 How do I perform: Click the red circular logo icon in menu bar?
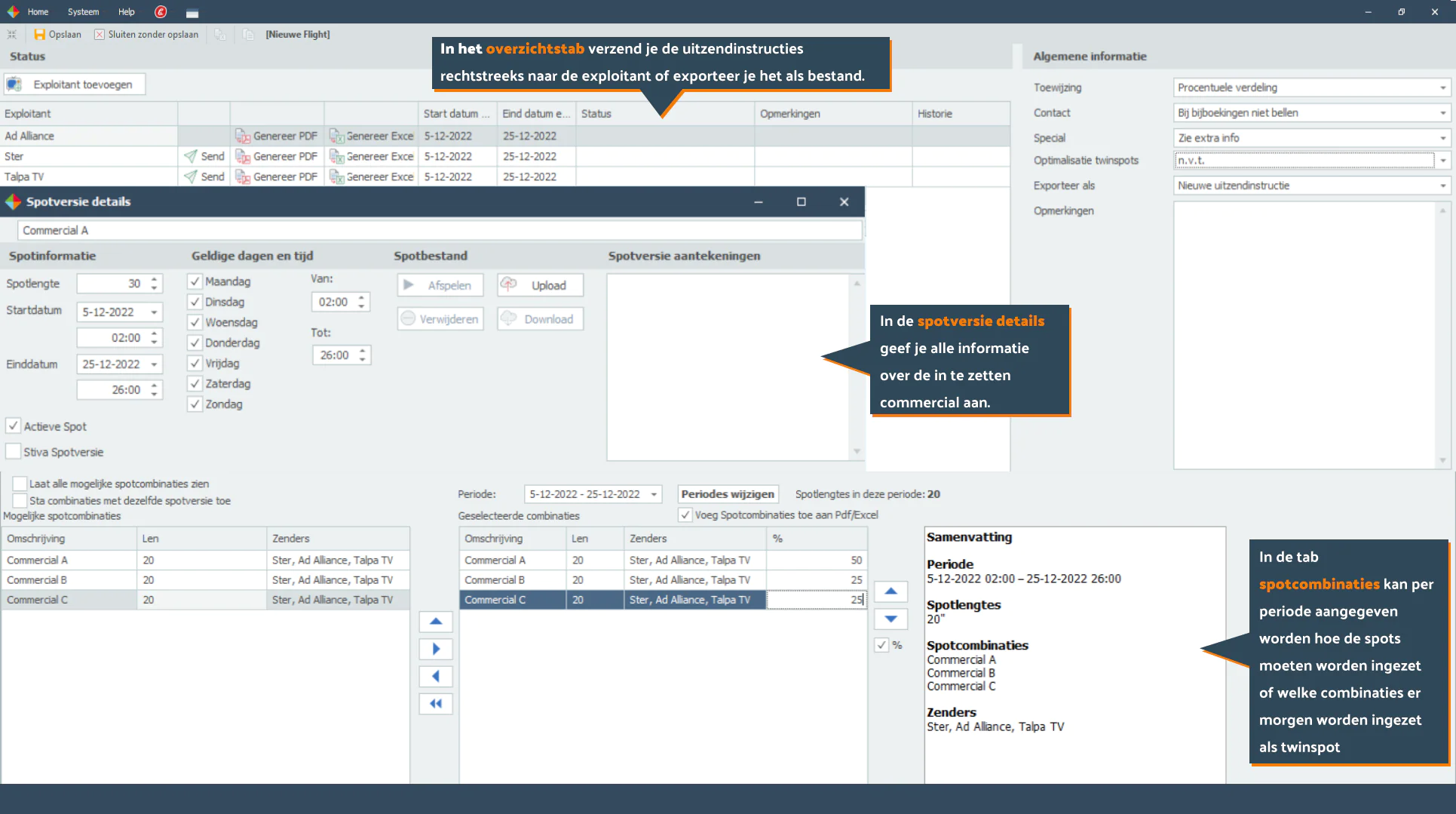161,11
